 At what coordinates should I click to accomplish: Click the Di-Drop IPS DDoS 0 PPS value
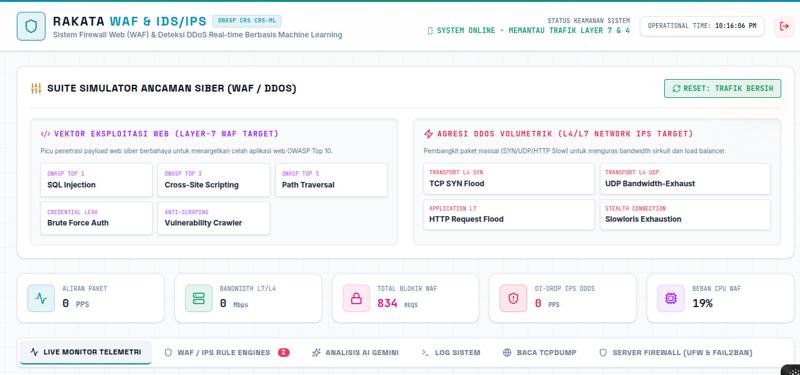click(547, 304)
